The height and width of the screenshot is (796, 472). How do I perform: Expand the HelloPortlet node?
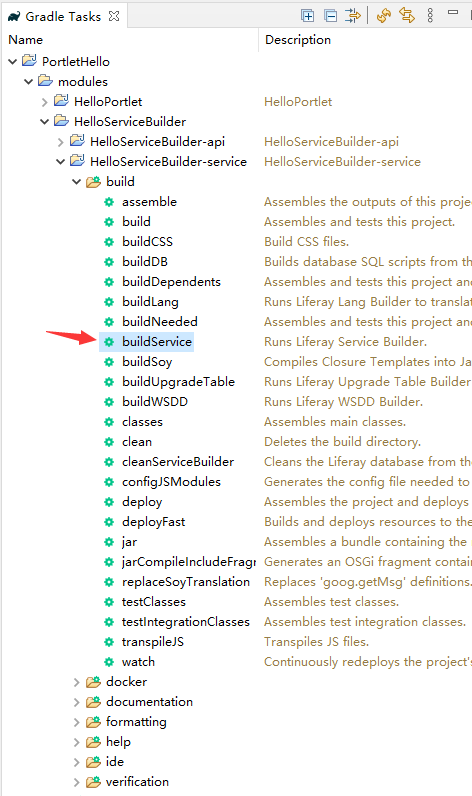45,102
